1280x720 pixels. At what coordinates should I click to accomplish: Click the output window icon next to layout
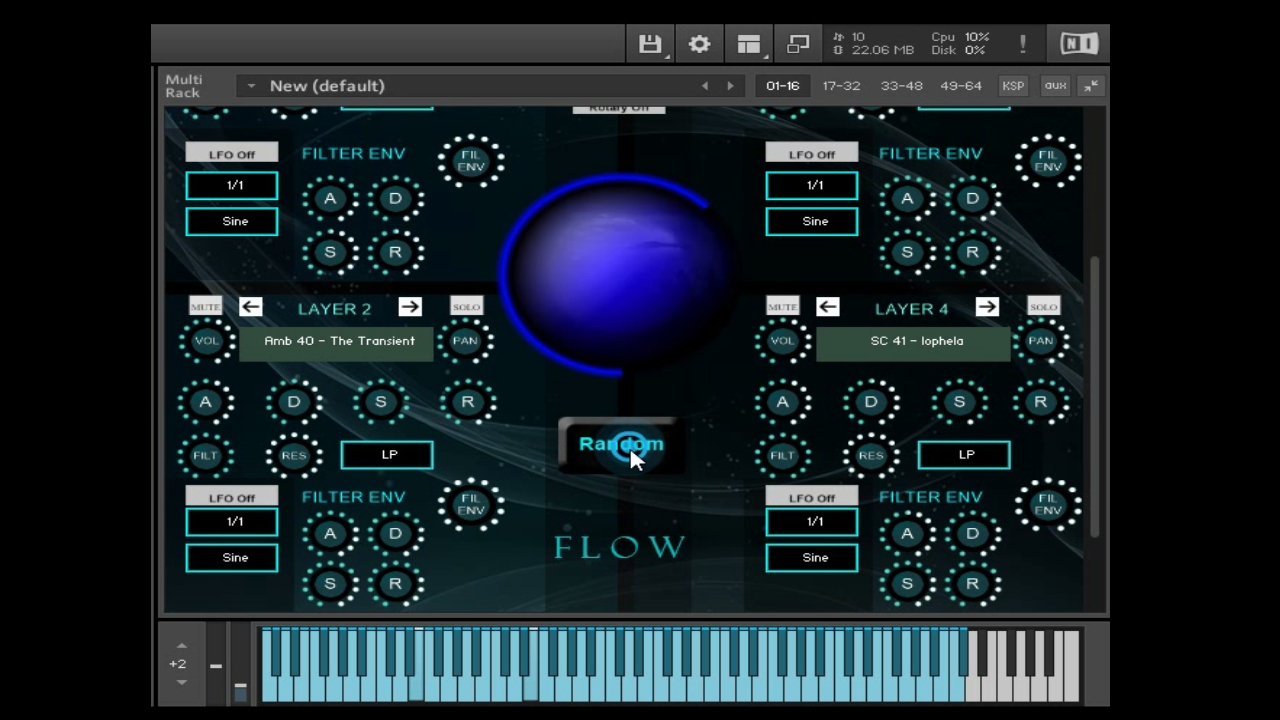pyautogui.click(x=798, y=44)
